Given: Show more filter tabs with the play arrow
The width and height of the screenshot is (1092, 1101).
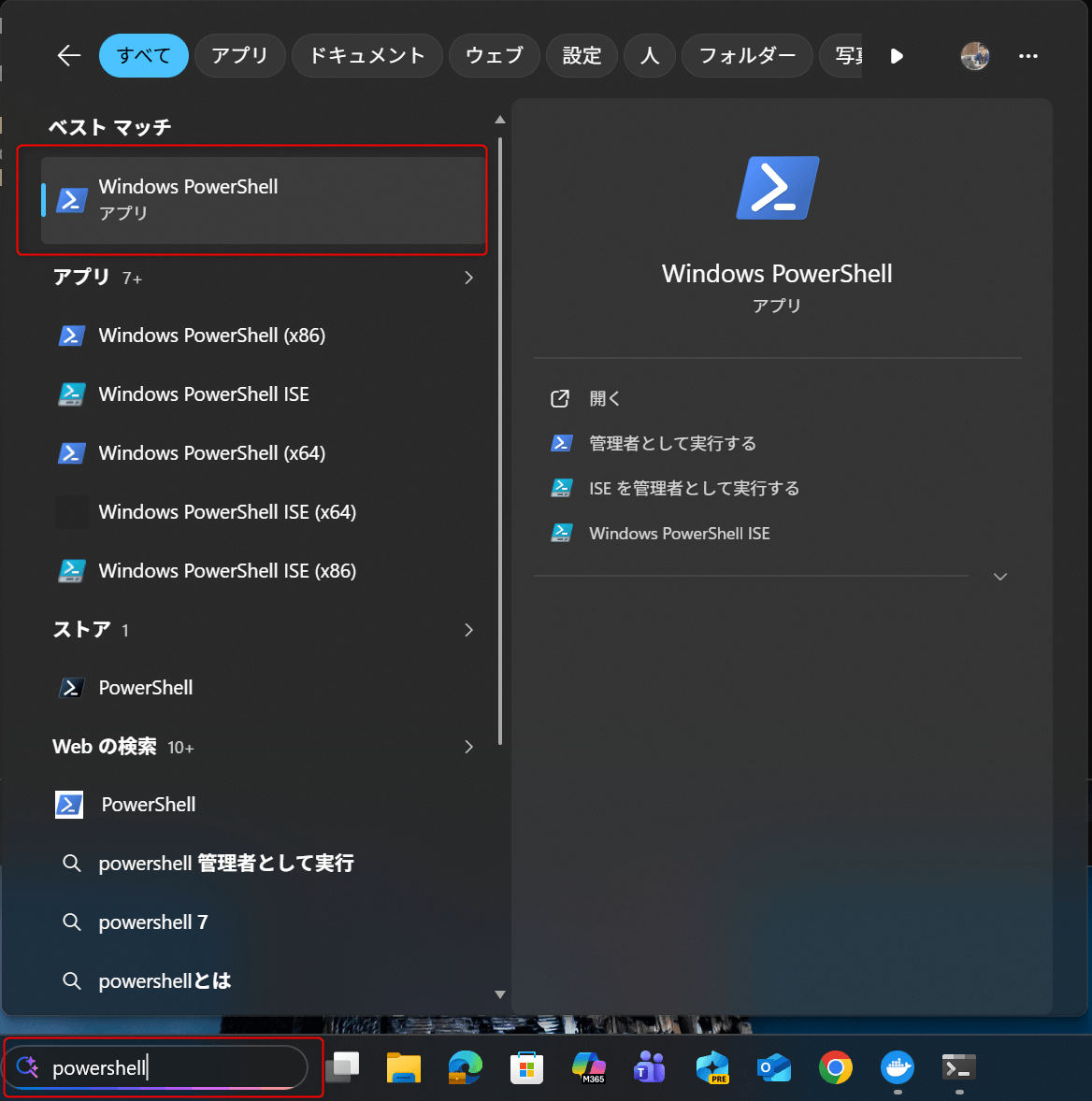Looking at the screenshot, I should click(x=896, y=56).
